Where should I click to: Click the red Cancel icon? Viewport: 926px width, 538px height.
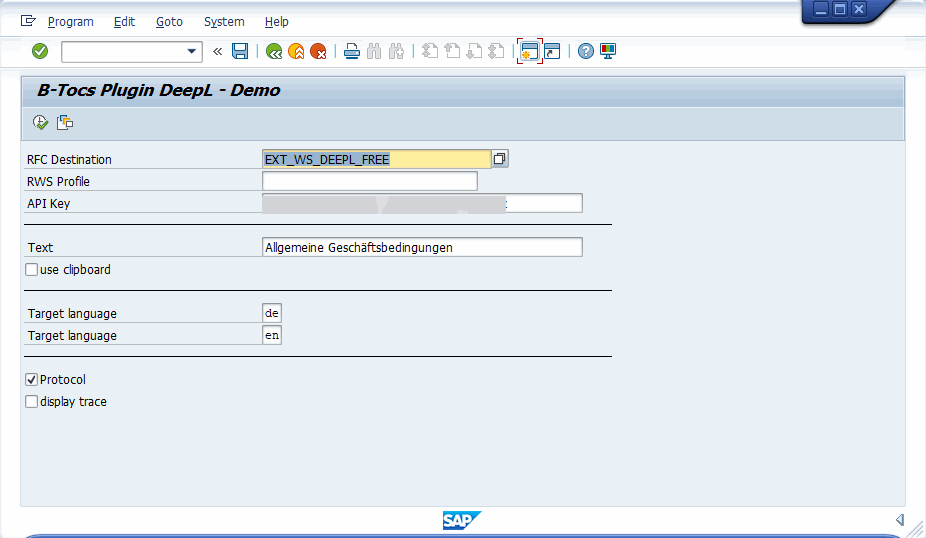coord(318,51)
